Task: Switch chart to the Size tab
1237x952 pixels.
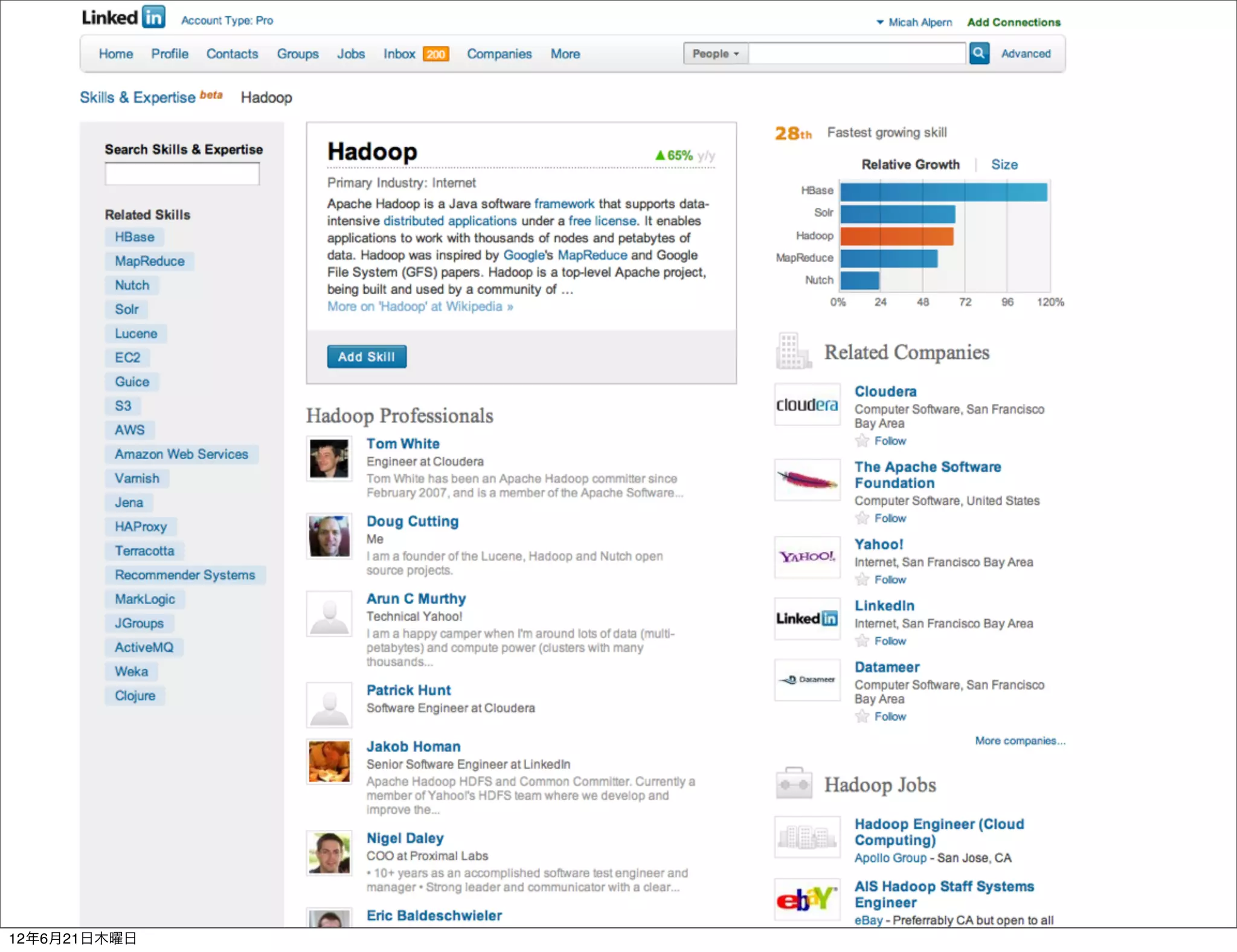Action: point(1004,164)
